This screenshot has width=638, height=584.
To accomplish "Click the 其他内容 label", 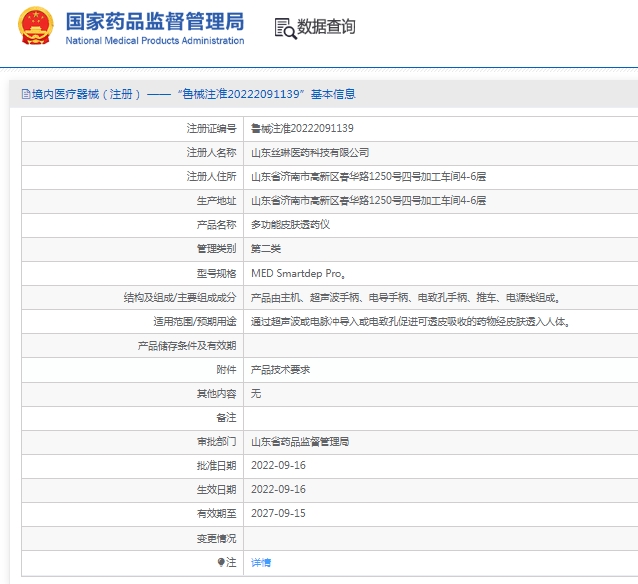I will [x=216, y=394].
